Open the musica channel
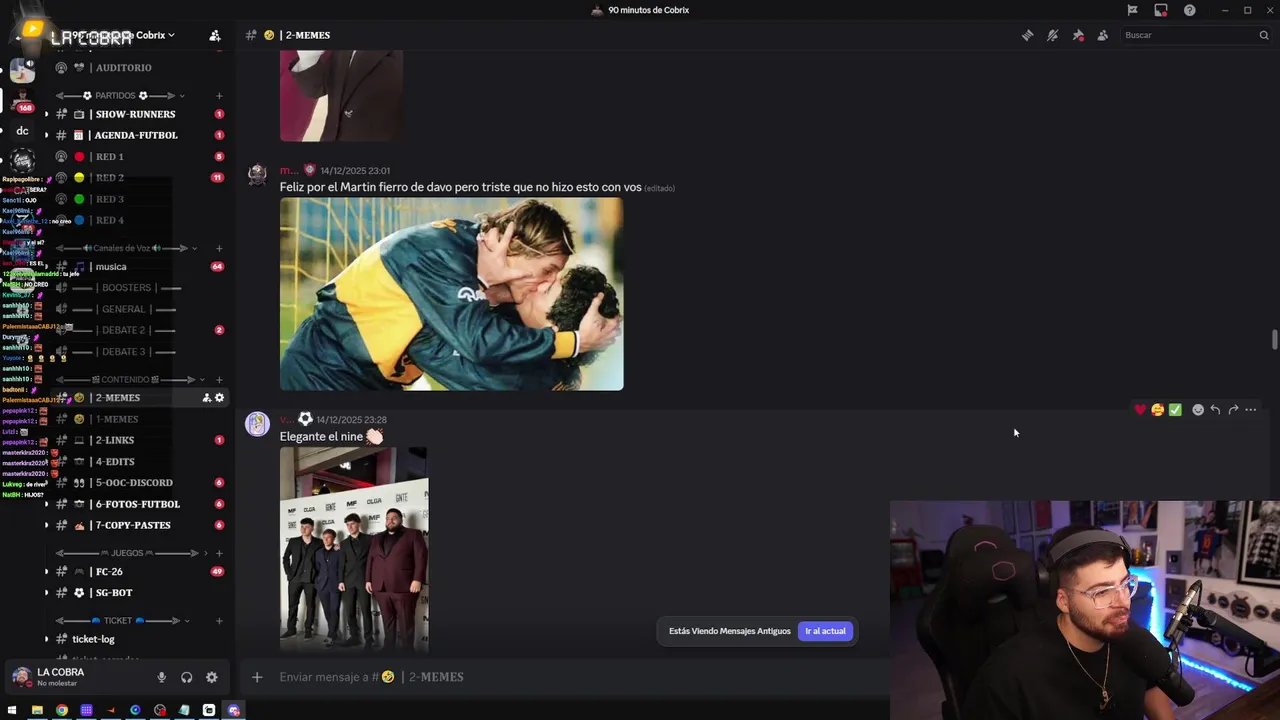The image size is (1280, 720). [110, 267]
